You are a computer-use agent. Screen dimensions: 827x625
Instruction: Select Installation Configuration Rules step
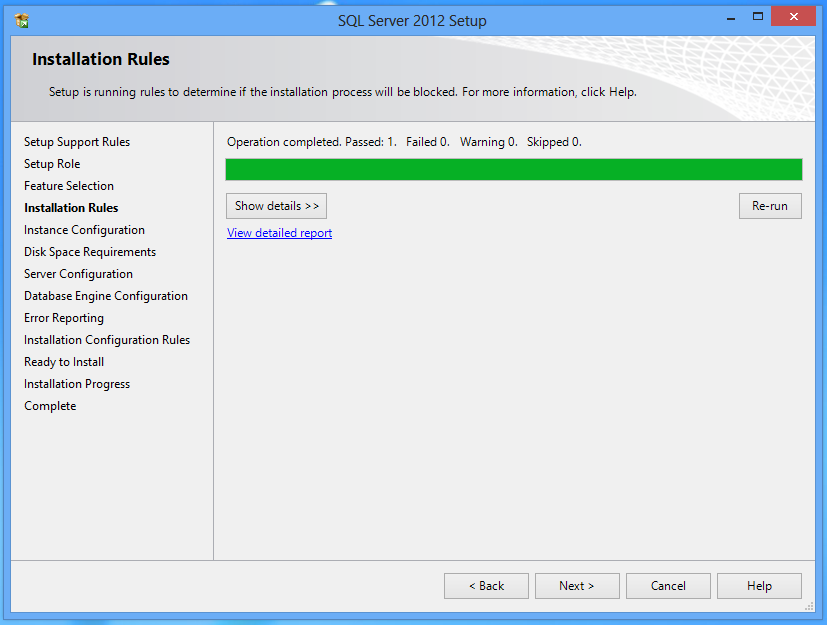point(107,340)
